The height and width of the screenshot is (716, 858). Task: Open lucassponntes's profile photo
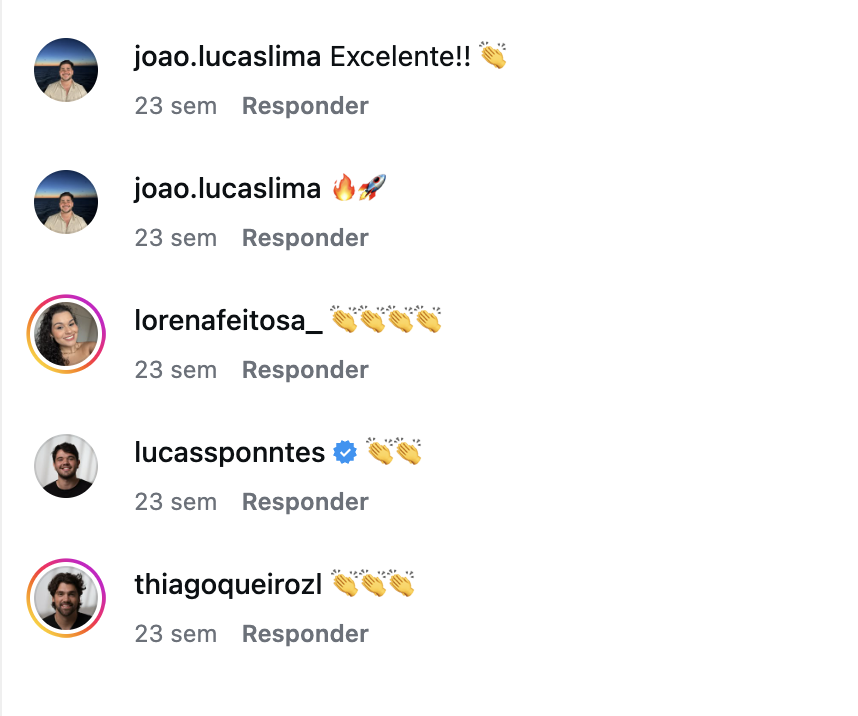[65, 465]
